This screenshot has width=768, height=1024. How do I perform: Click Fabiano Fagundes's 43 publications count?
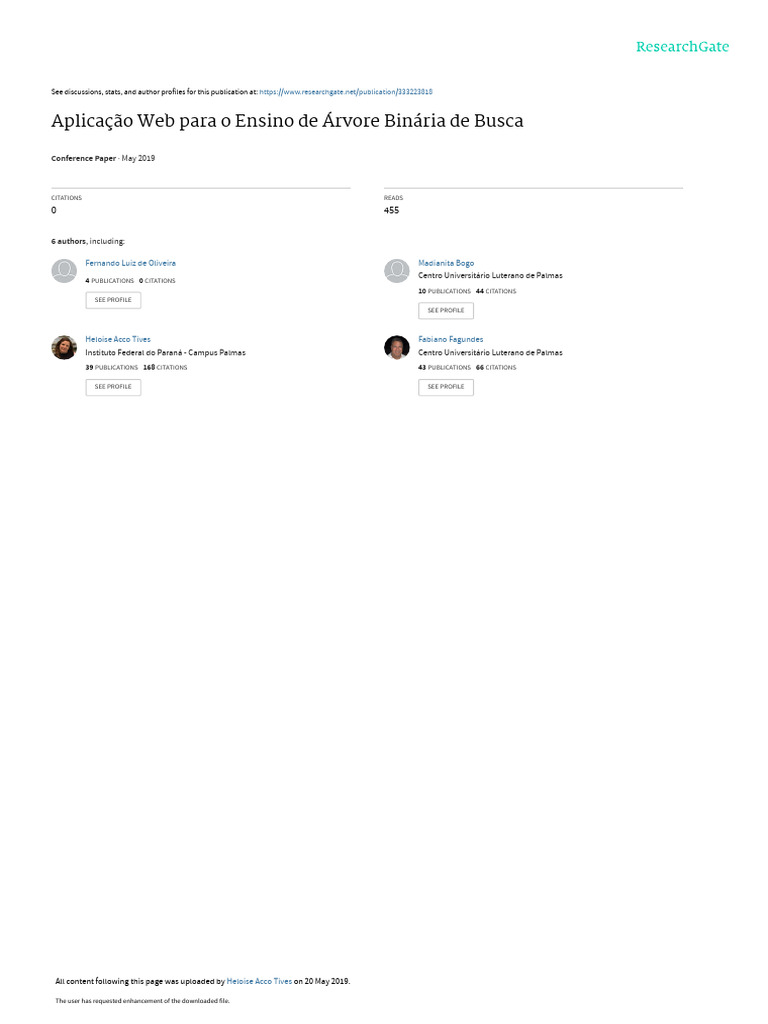tap(444, 368)
